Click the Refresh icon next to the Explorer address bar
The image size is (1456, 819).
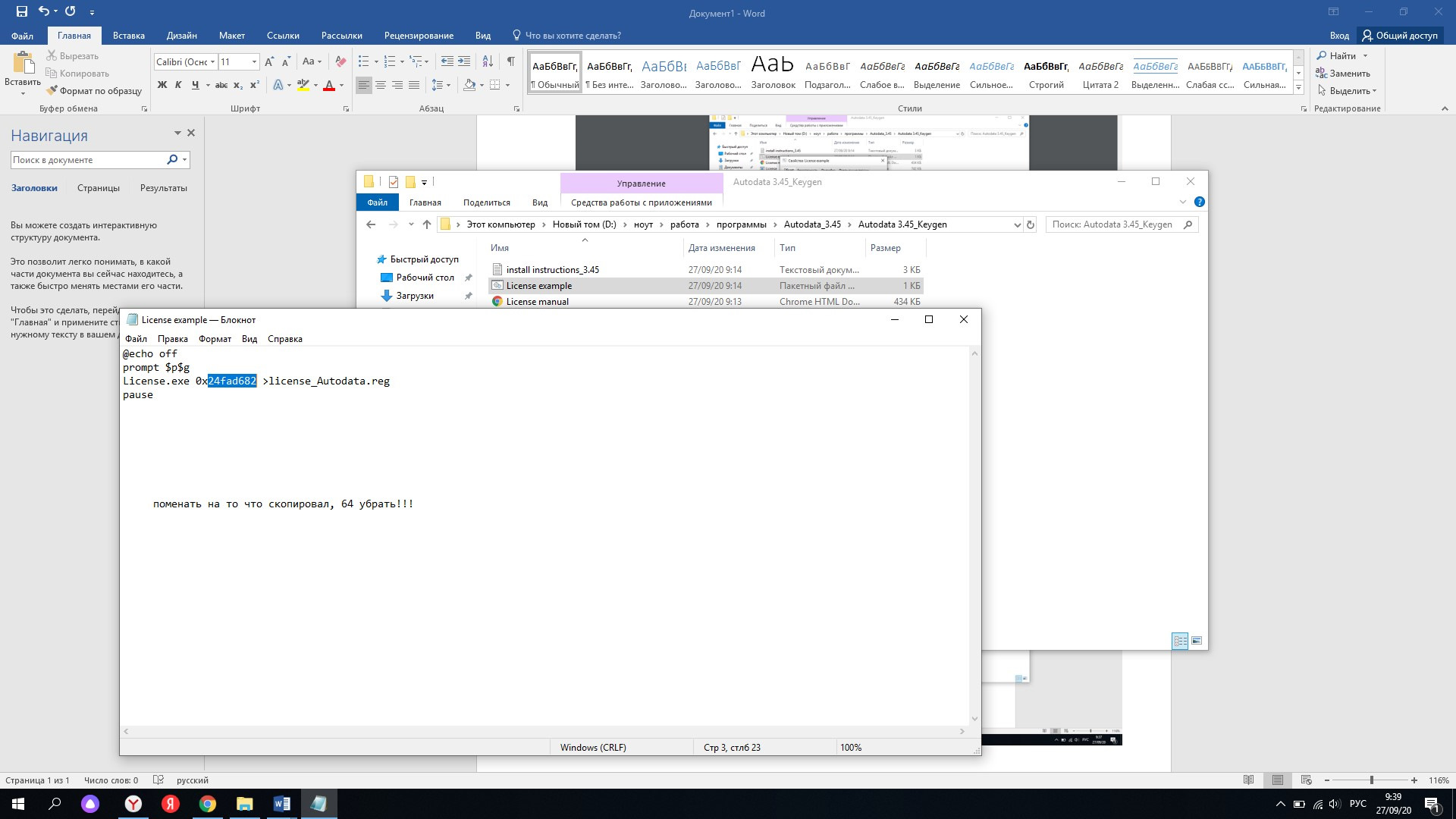coord(1031,224)
